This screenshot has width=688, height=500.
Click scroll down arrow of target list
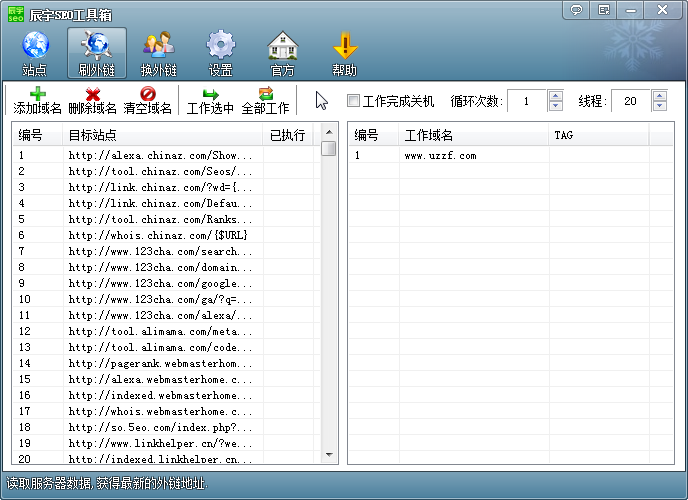[329, 455]
